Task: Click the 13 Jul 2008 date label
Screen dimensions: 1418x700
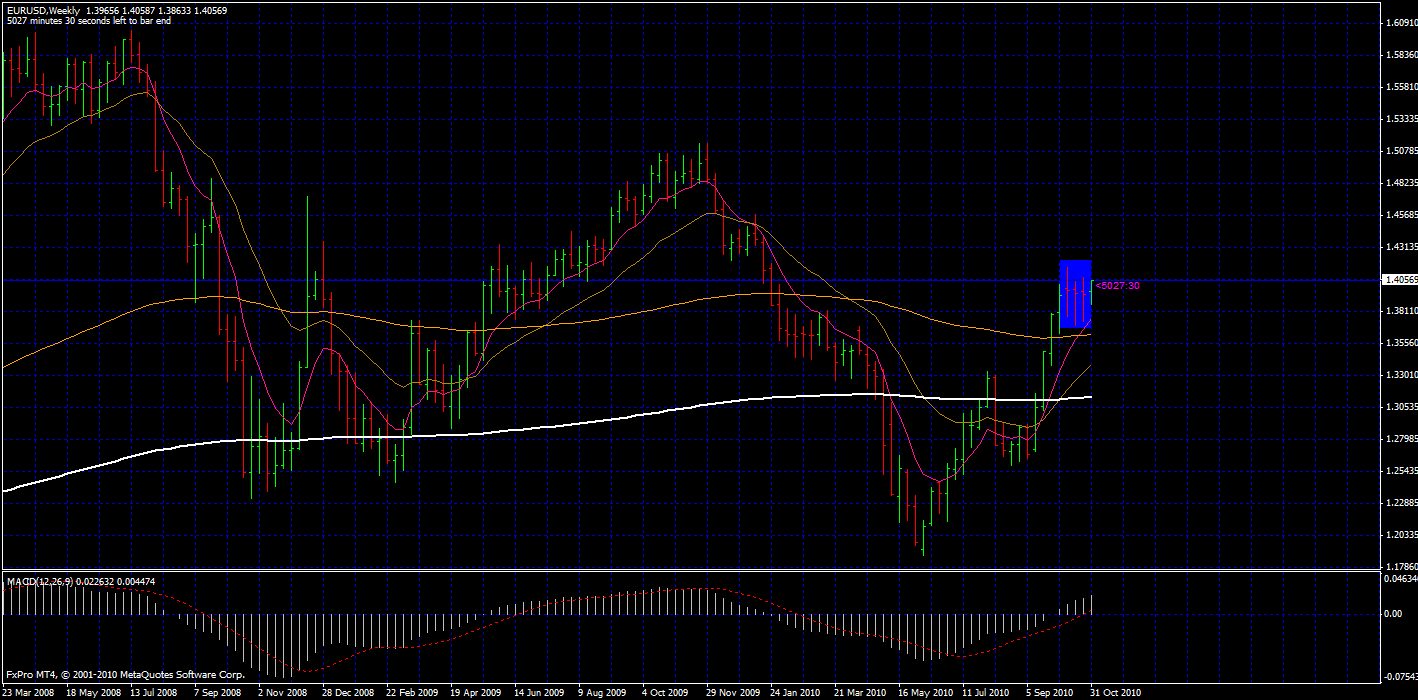Action: click(155, 692)
